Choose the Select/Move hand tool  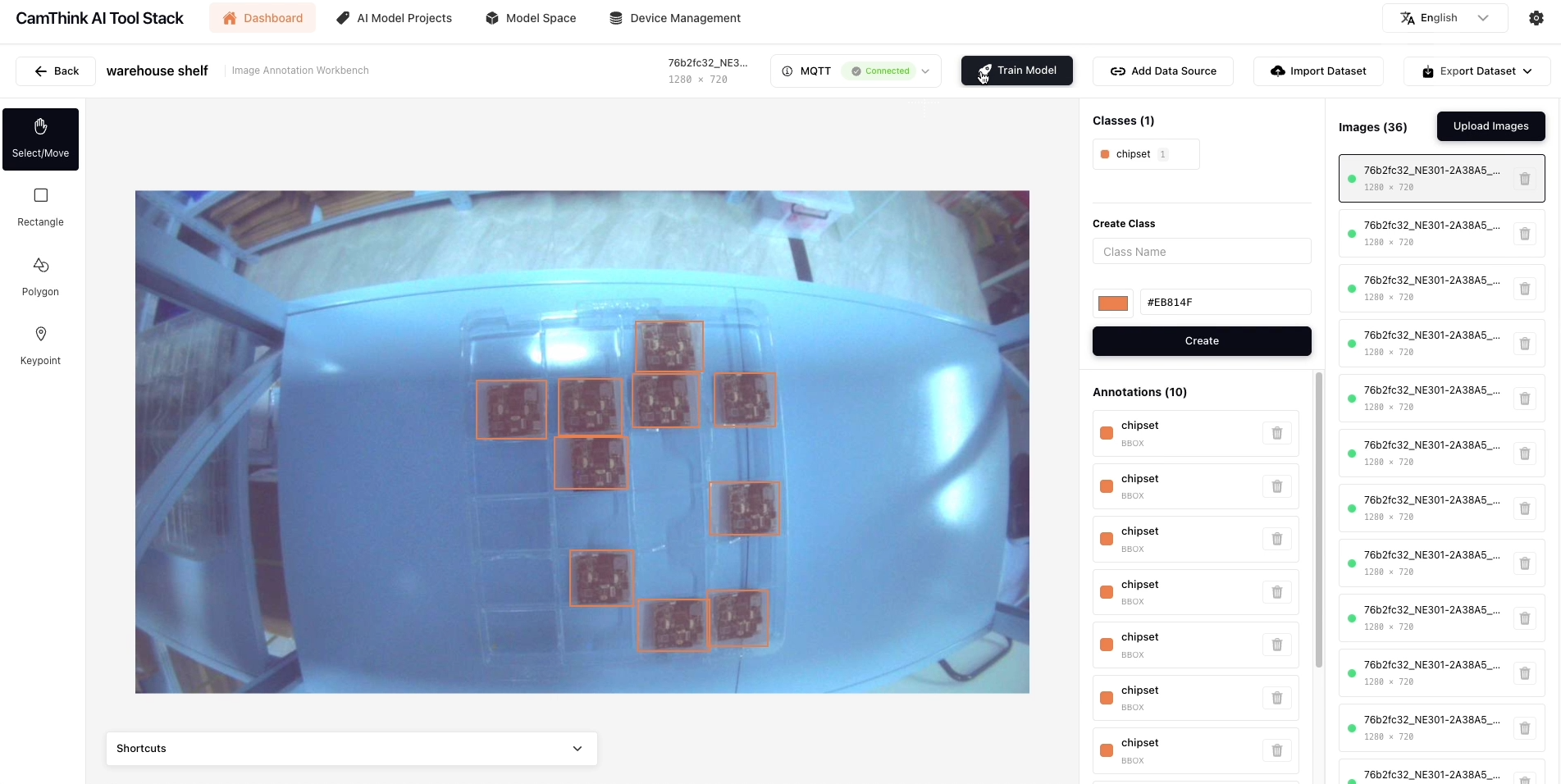(x=40, y=139)
